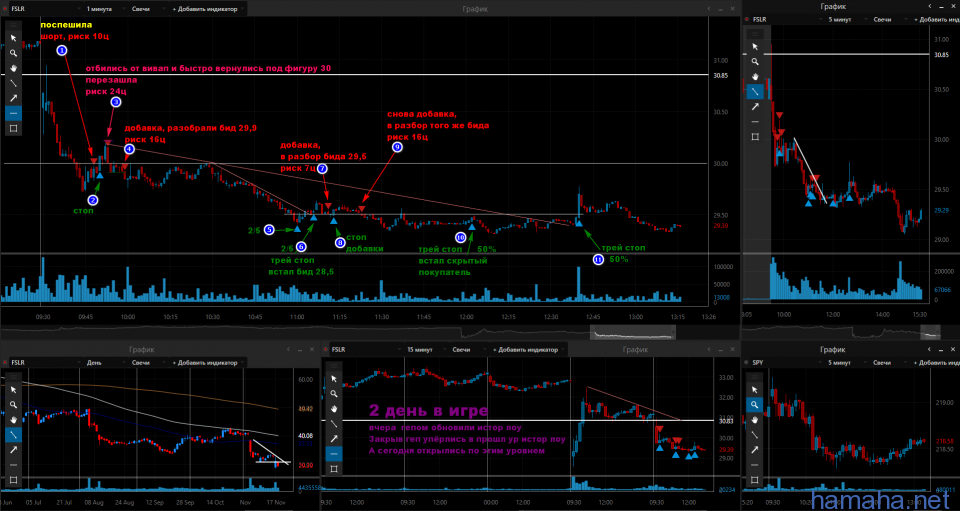Select the pointer tool in the SPY chart
The height and width of the screenshot is (511, 960).
pyautogui.click(x=754, y=389)
